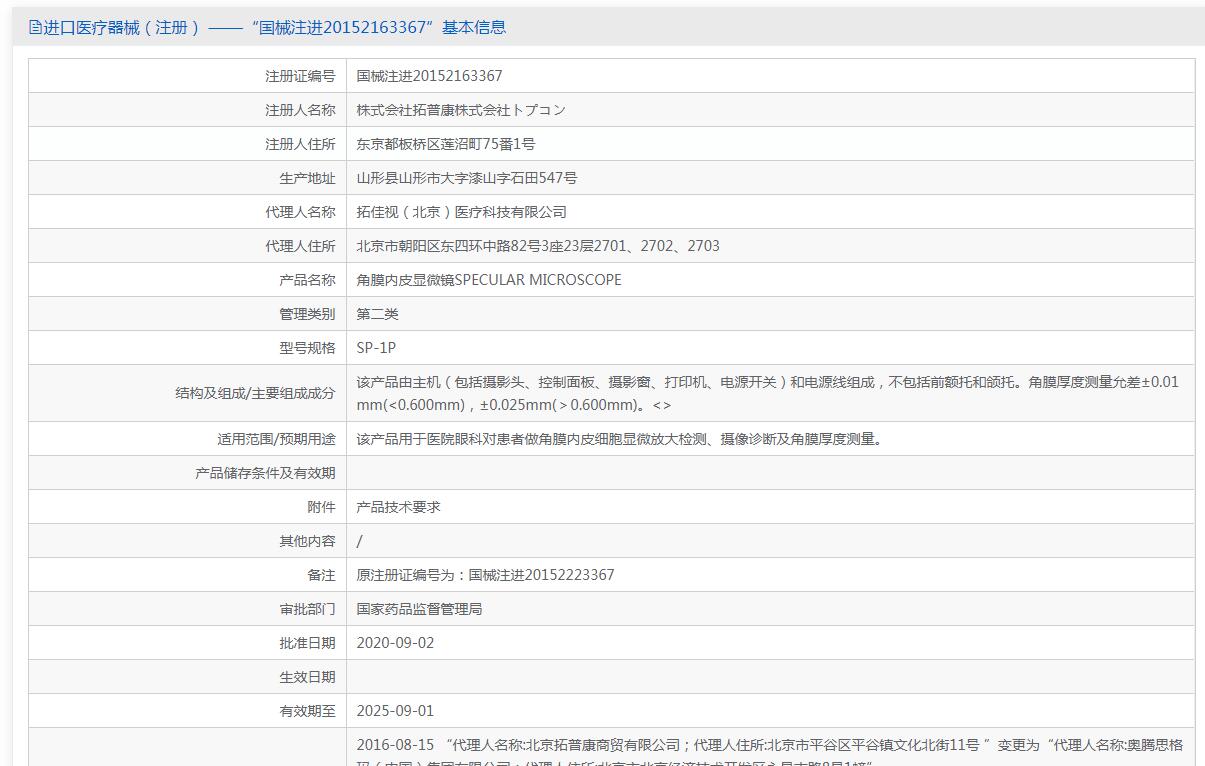Click the 型号规格 label
1205x766 pixels.
pyautogui.click(x=307, y=348)
